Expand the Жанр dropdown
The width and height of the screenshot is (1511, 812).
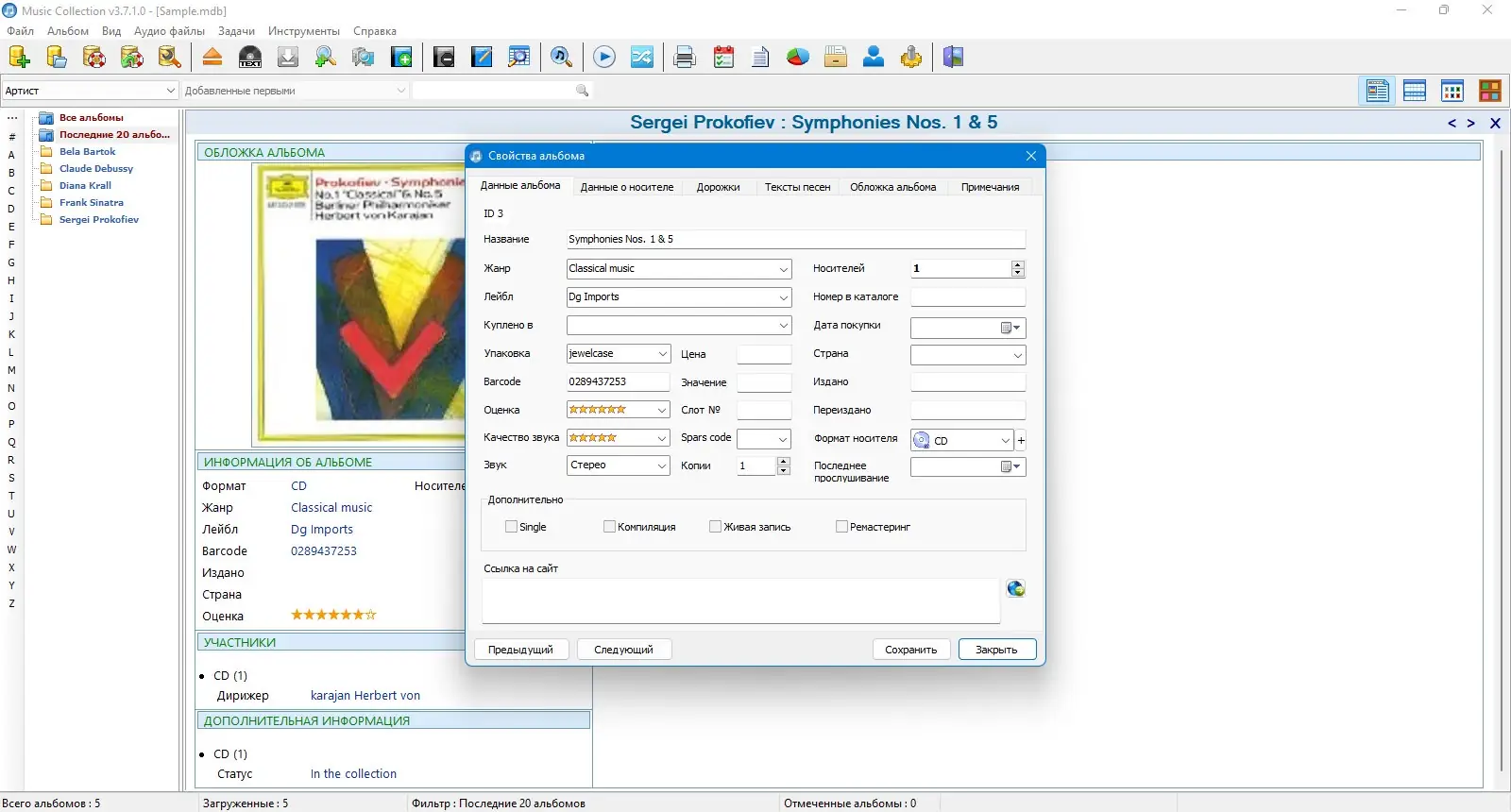tap(784, 269)
